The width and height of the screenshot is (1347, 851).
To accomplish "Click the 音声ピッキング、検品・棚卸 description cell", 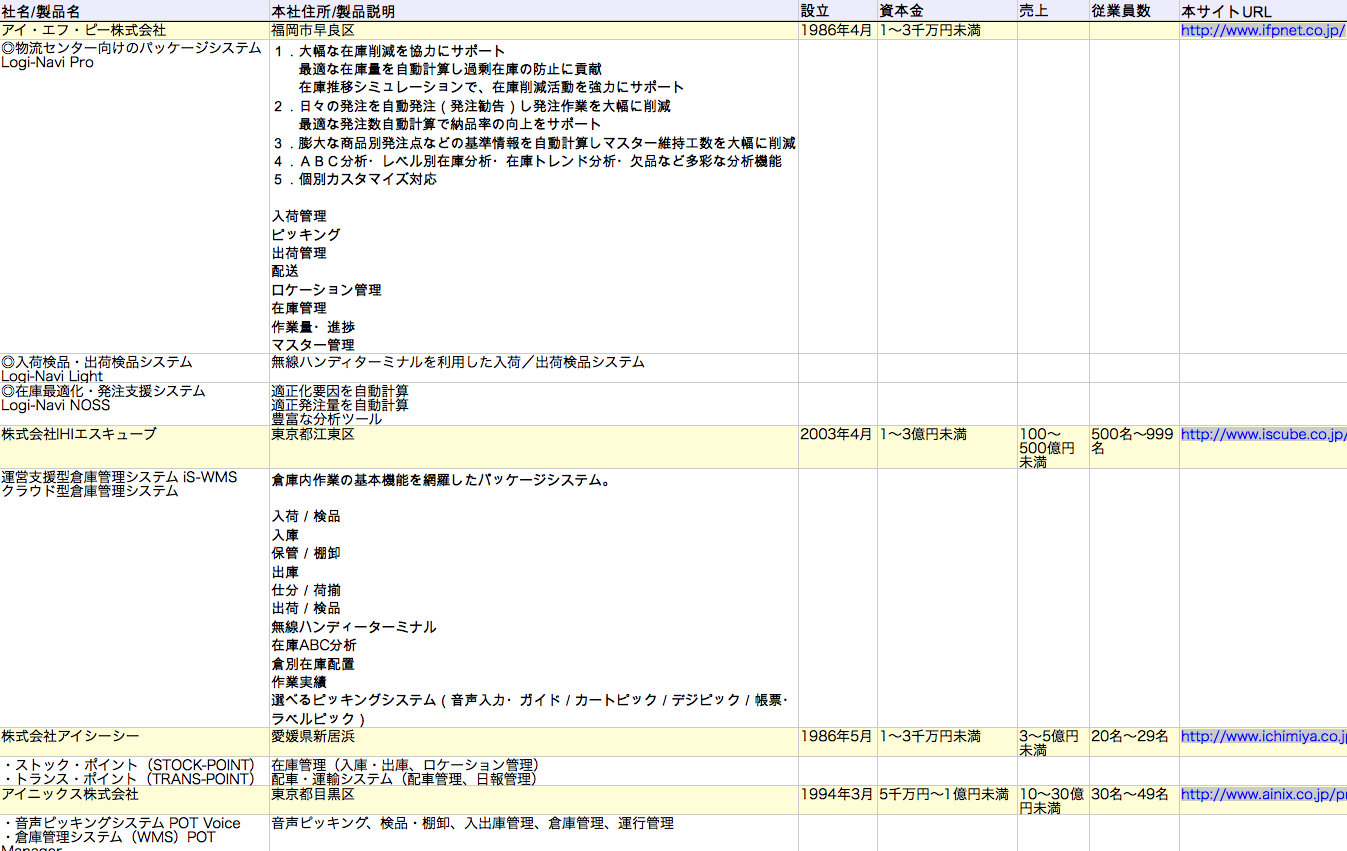I will click(534, 833).
